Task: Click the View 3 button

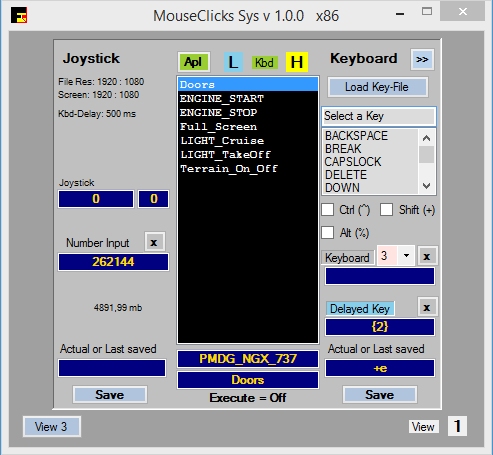Action: (x=51, y=427)
